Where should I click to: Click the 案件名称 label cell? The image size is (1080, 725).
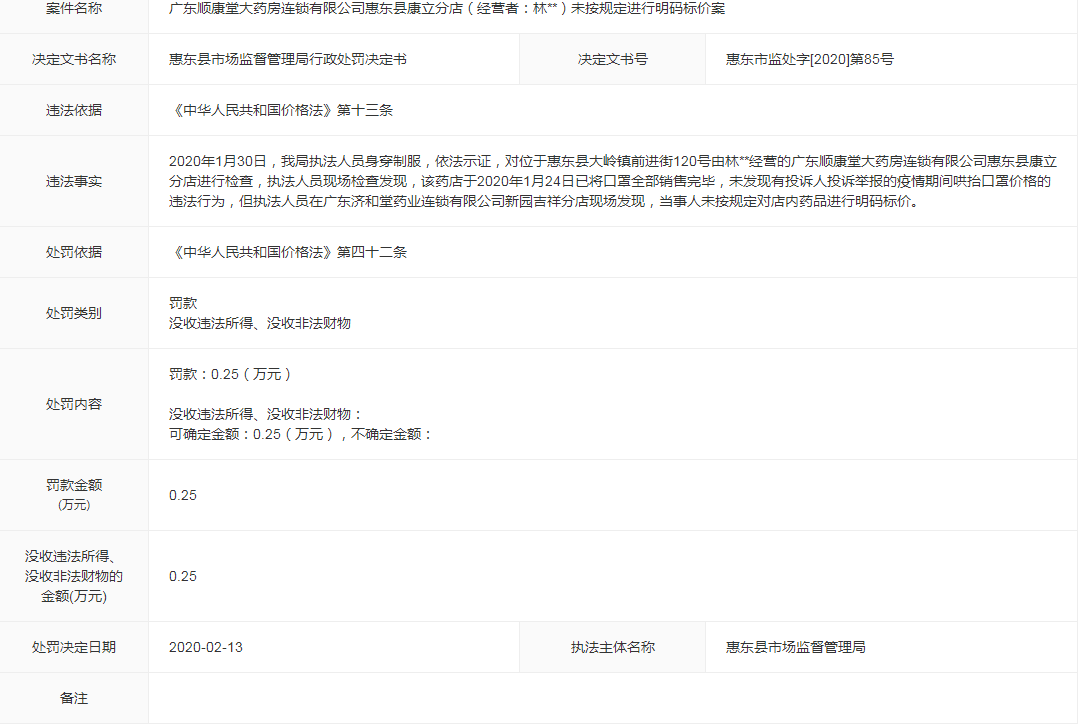(x=74, y=9)
